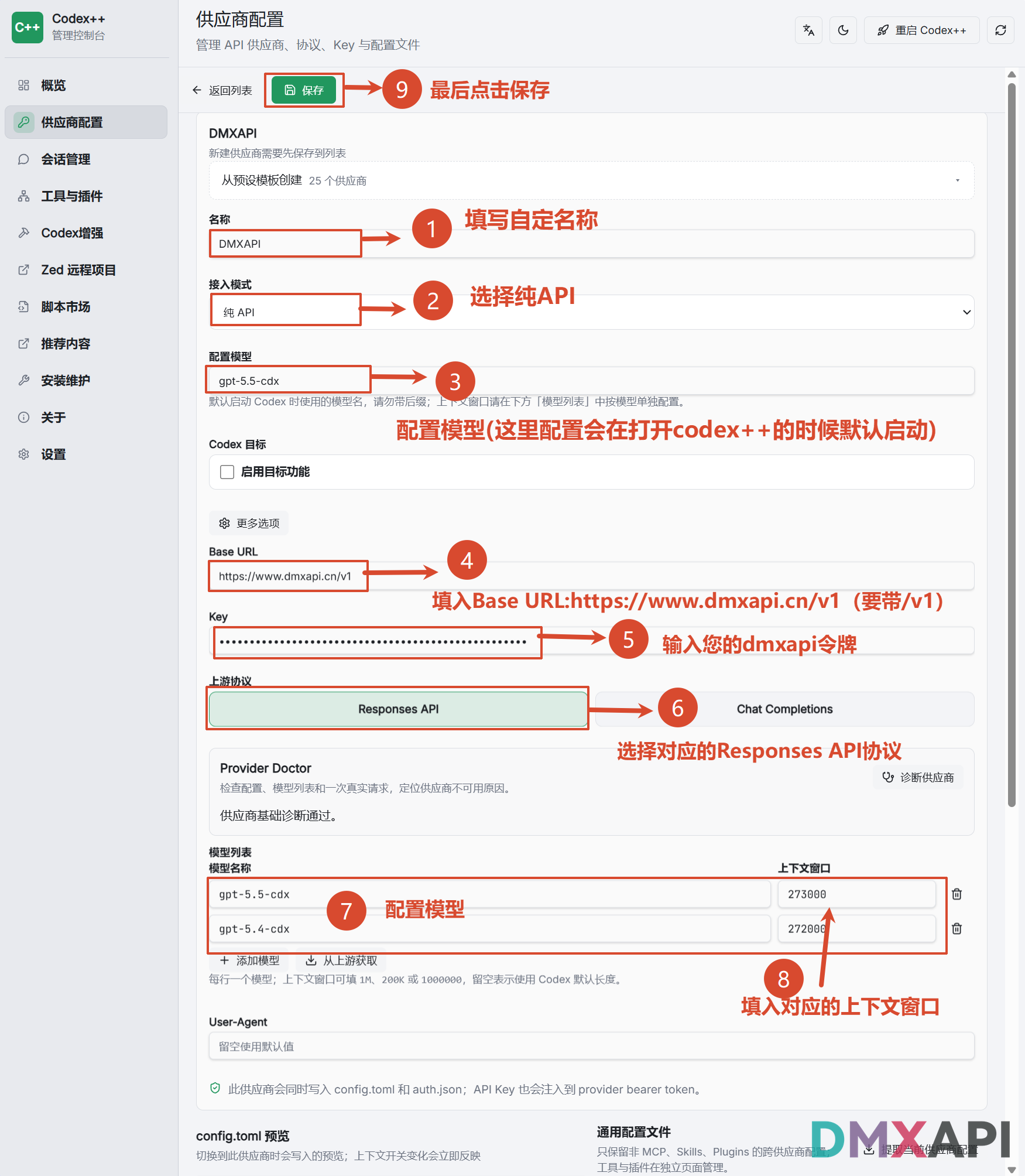Image resolution: width=1025 pixels, height=1176 pixels.
Task: Edit the first model name field under 模型名称
Action: tap(489, 894)
